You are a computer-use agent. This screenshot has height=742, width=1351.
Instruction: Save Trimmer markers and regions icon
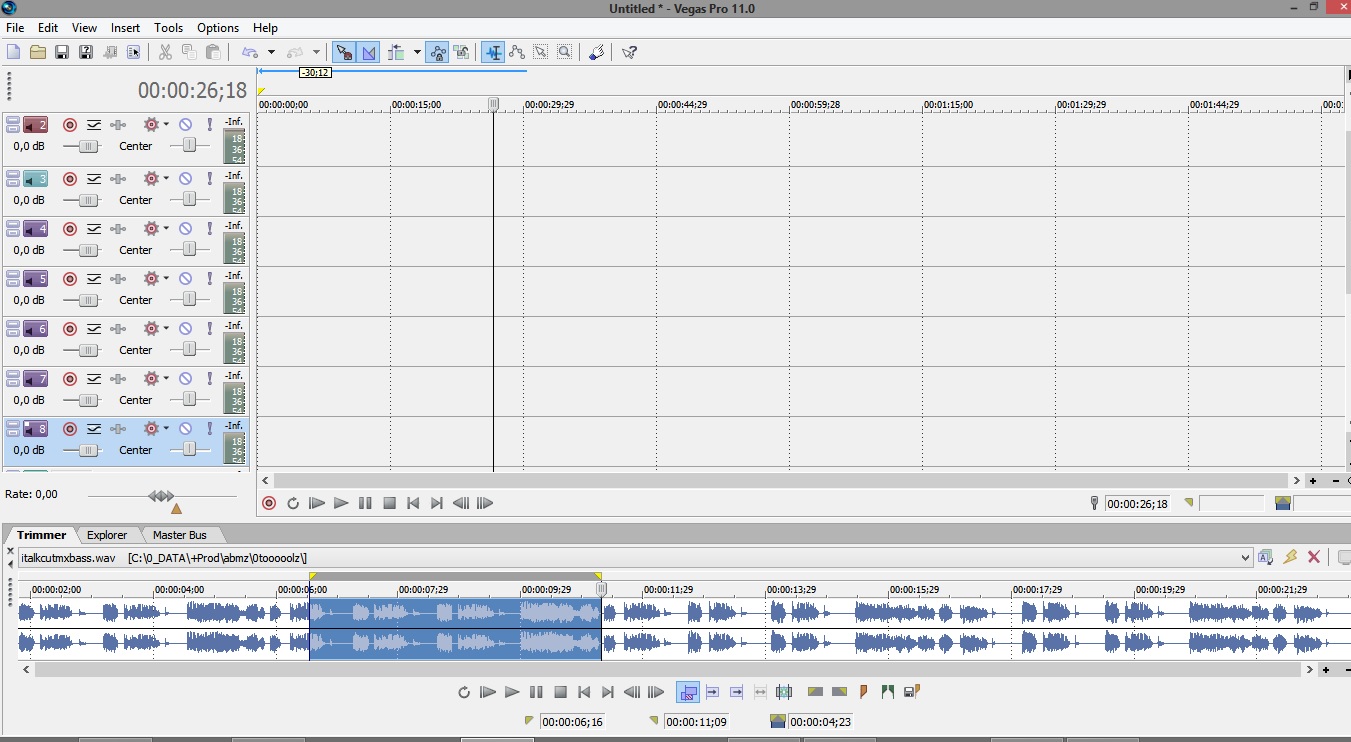coord(911,691)
